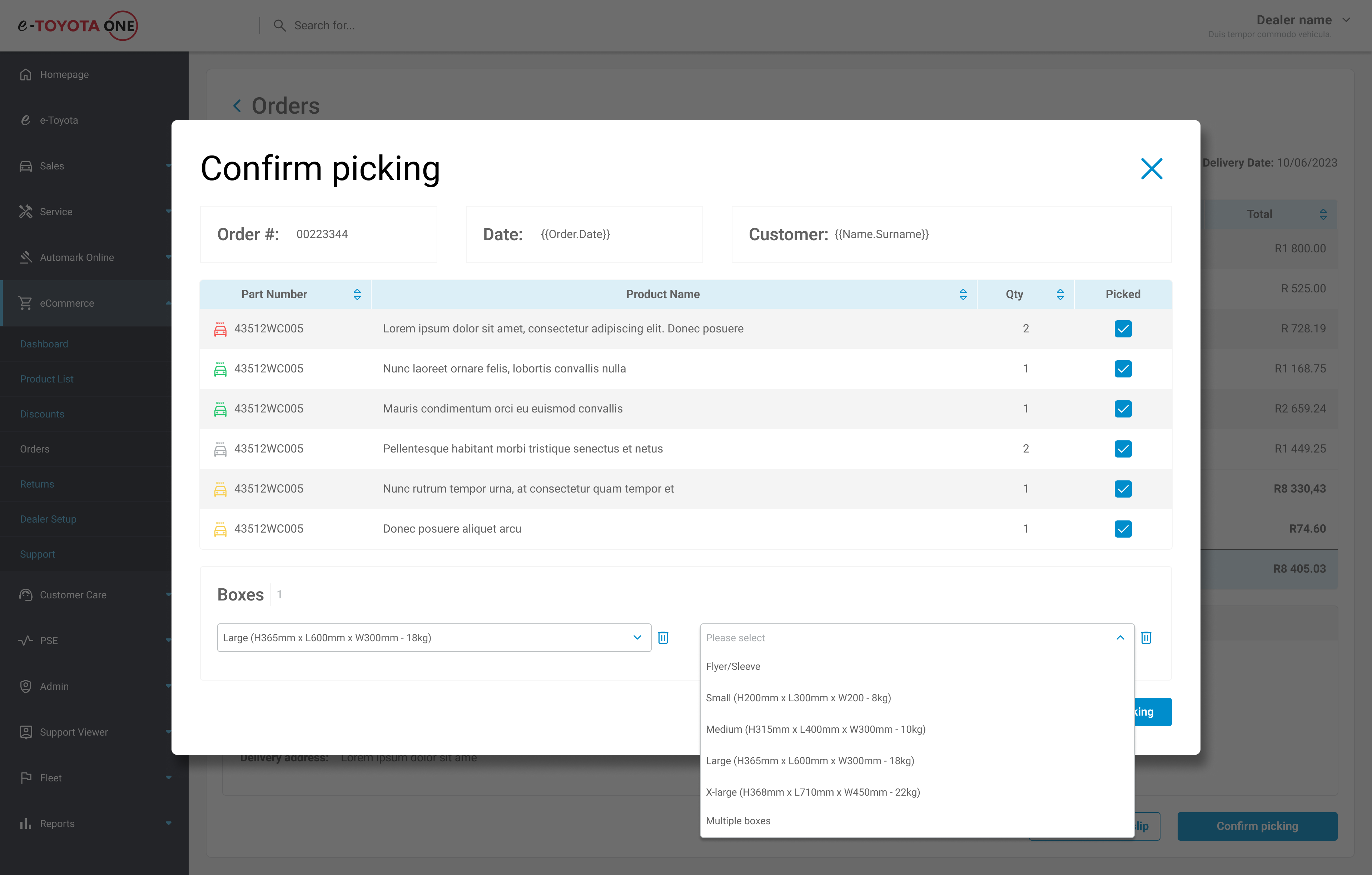Click the yellow car icon in the Donec posuere row
Screen dimensions: 1372x875
[220, 529]
